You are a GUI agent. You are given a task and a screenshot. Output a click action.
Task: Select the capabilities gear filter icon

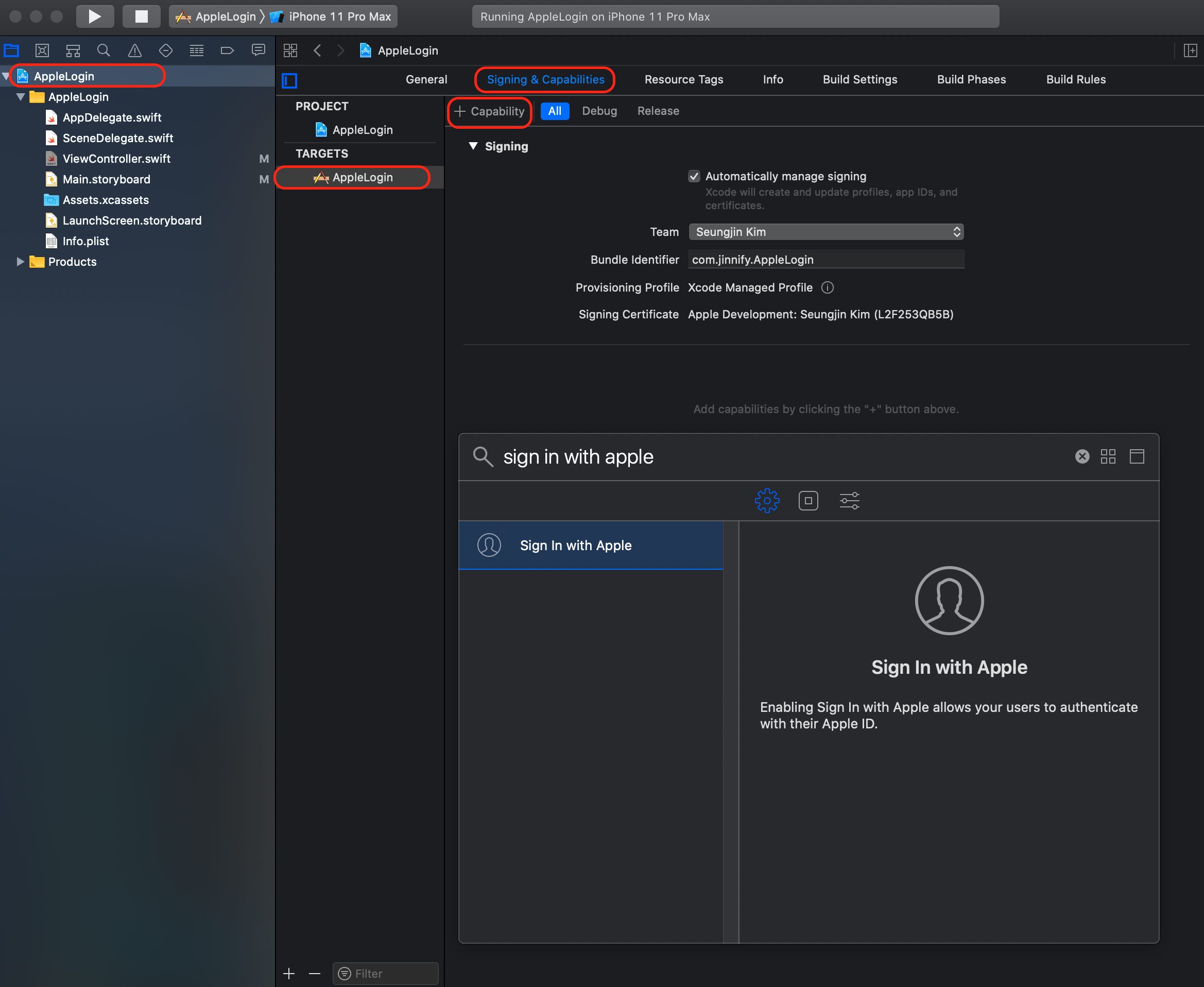[x=767, y=501]
